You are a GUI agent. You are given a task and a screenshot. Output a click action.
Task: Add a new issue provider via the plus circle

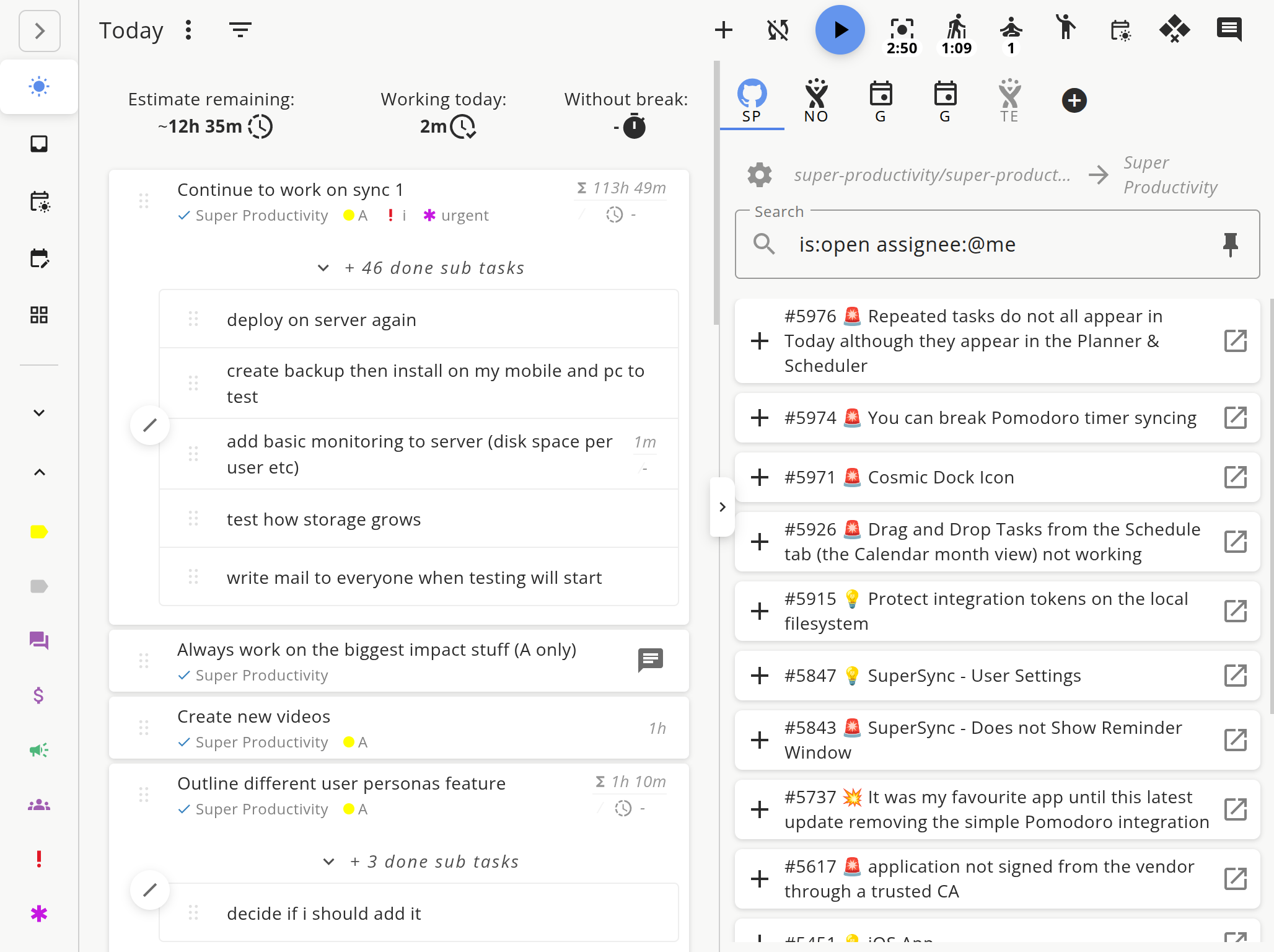point(1074,99)
